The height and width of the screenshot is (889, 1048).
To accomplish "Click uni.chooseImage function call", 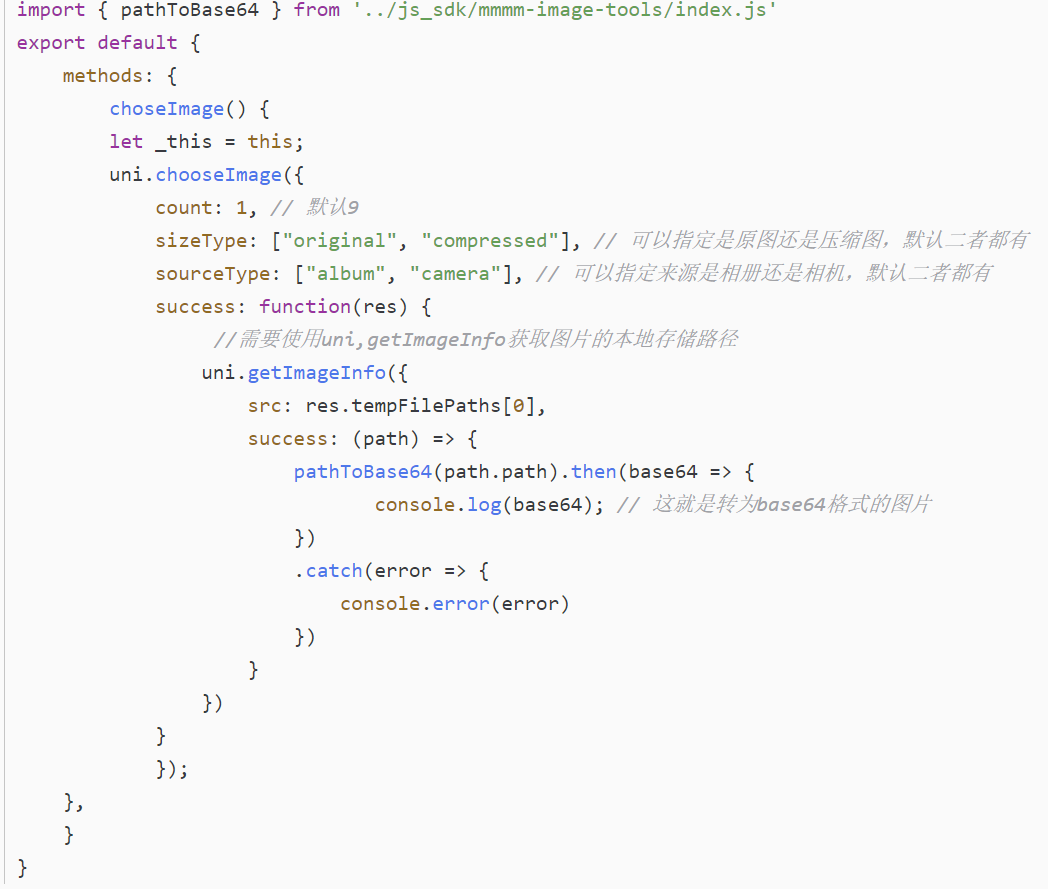I will click(195, 174).
